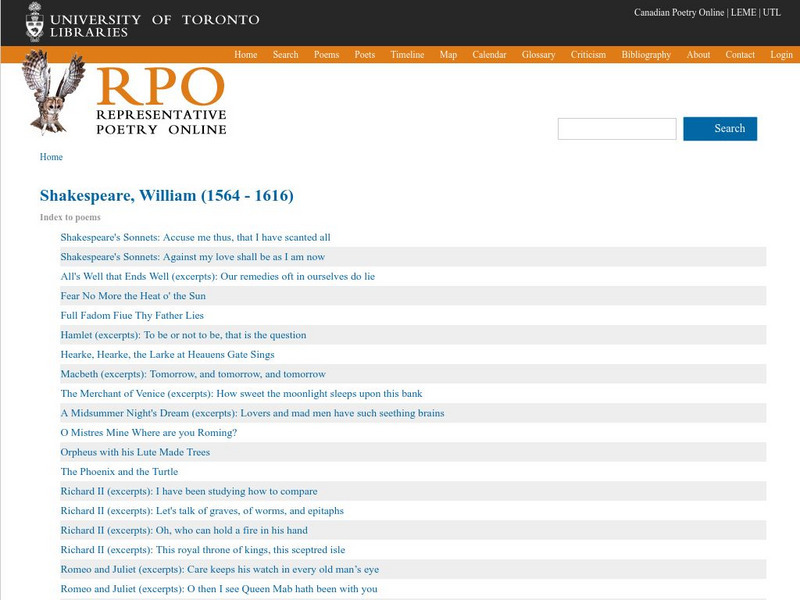Go to the Poets menu
The image size is (800, 600).
[365, 55]
